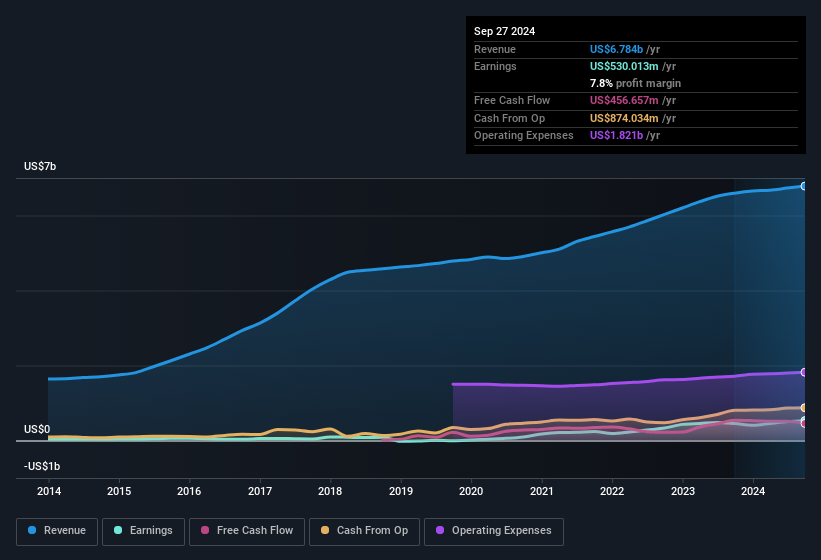The width and height of the screenshot is (821, 560).
Task: Toggle the Free Cash Flow legend button
Action: (247, 531)
